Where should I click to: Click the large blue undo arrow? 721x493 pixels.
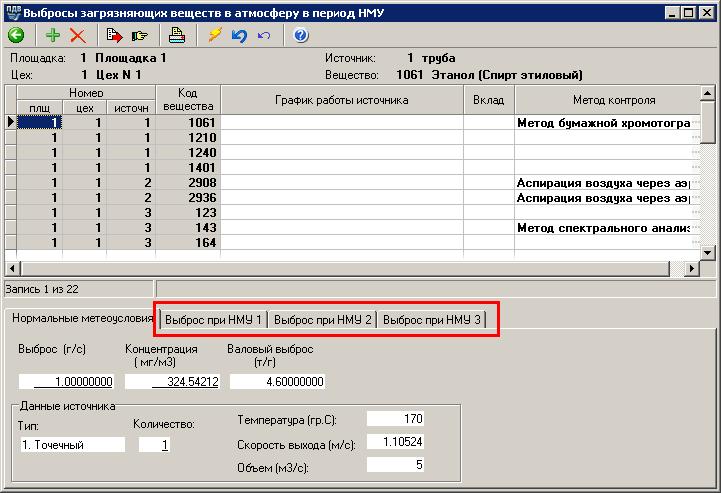pos(238,36)
